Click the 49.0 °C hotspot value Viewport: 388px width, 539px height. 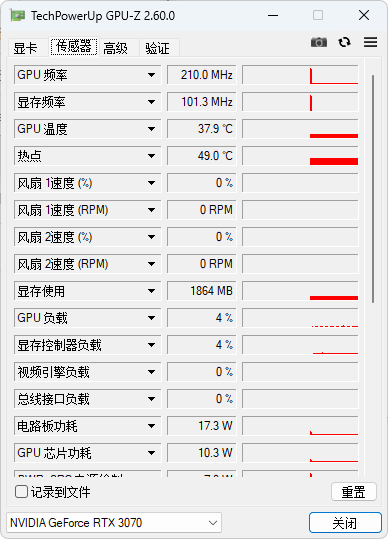tap(202, 156)
